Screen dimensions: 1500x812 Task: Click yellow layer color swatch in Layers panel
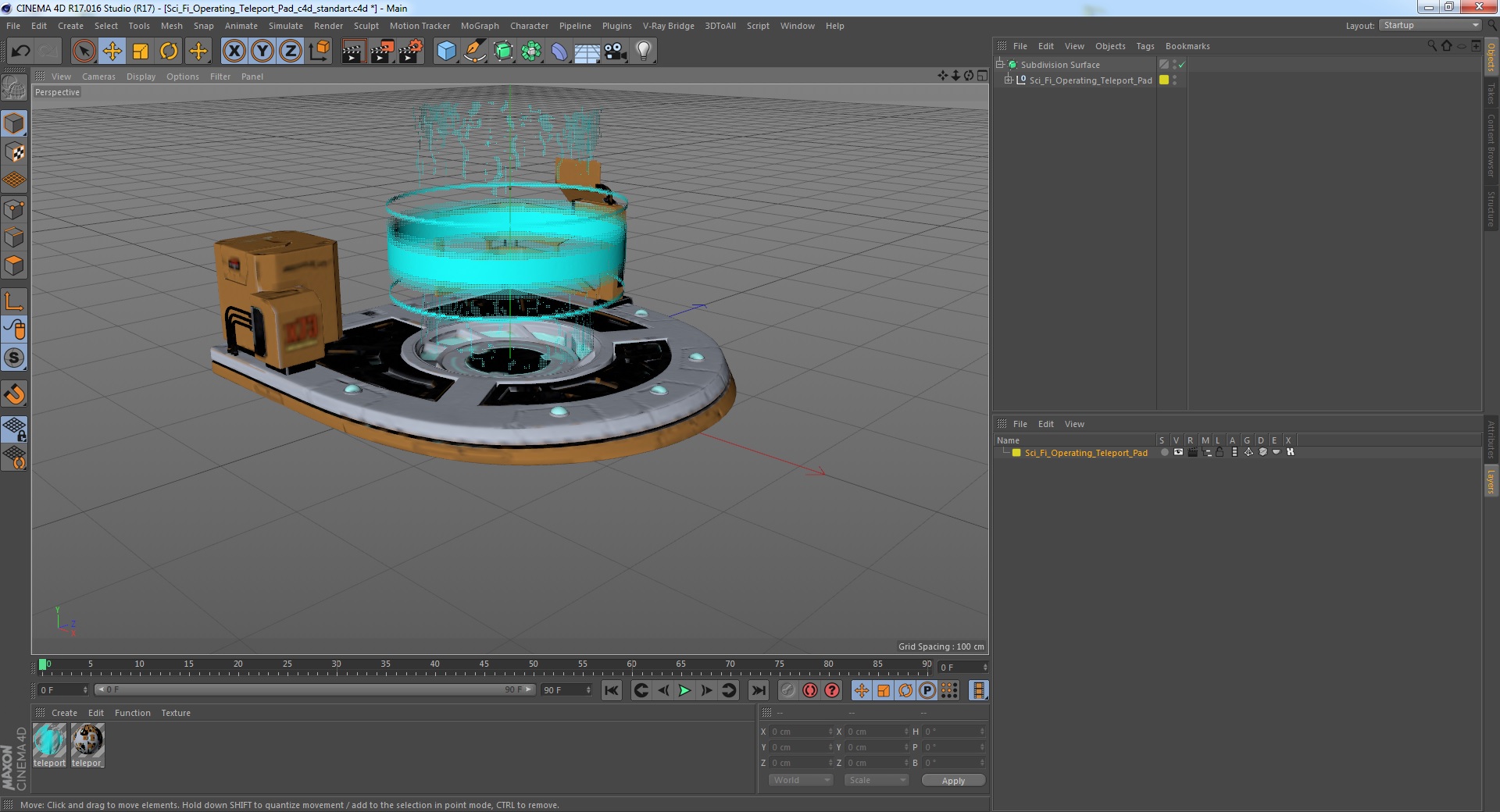pos(1016,453)
